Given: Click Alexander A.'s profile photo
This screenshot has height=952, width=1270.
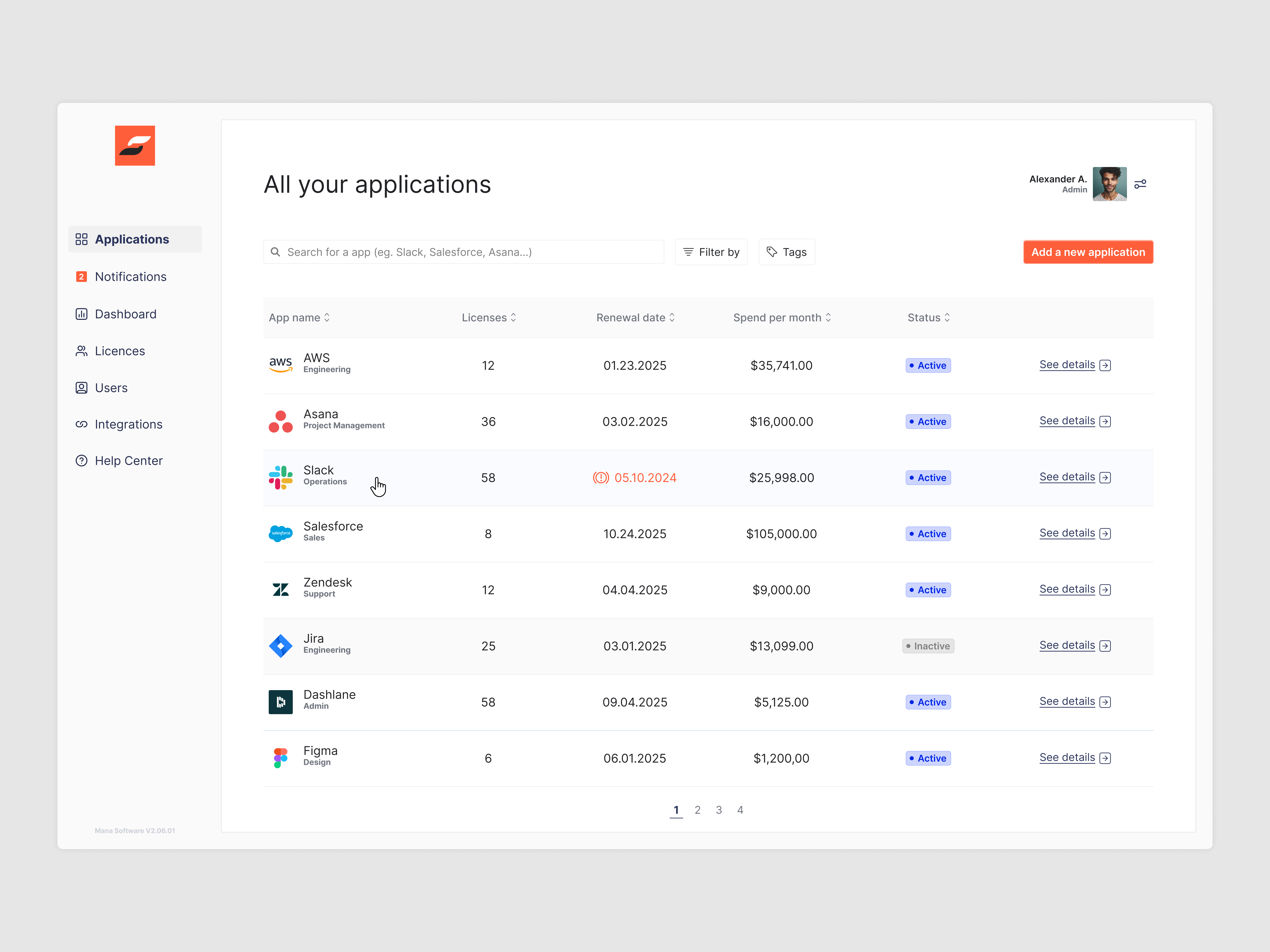Looking at the screenshot, I should 1110,184.
